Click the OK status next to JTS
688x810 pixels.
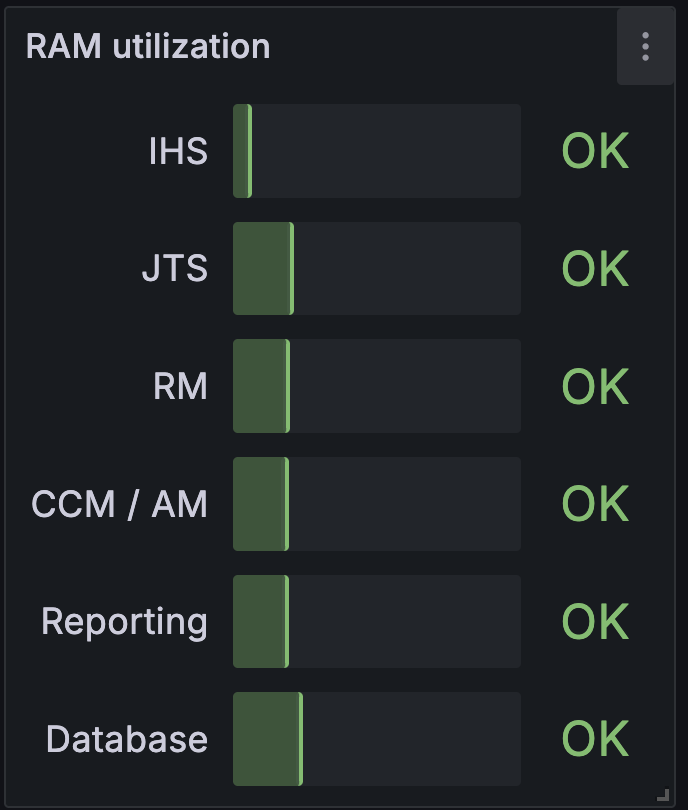click(x=595, y=269)
